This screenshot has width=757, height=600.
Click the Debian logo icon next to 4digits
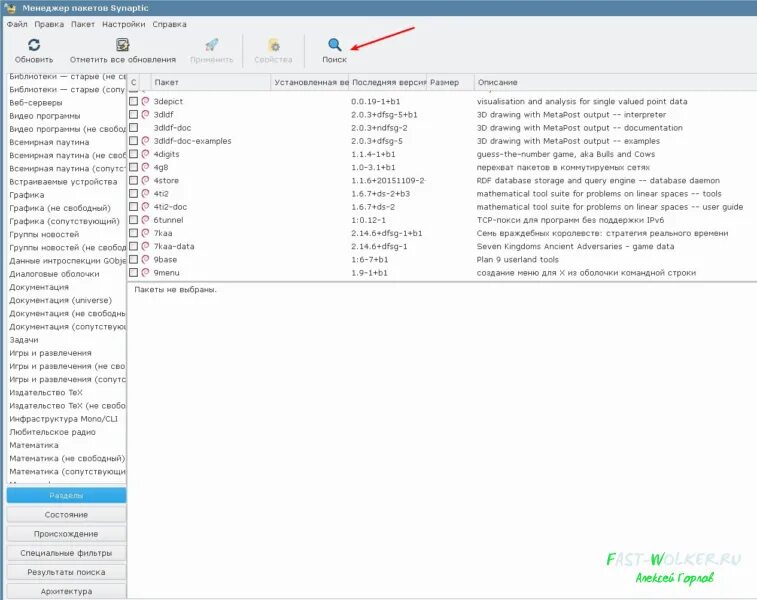coord(145,154)
